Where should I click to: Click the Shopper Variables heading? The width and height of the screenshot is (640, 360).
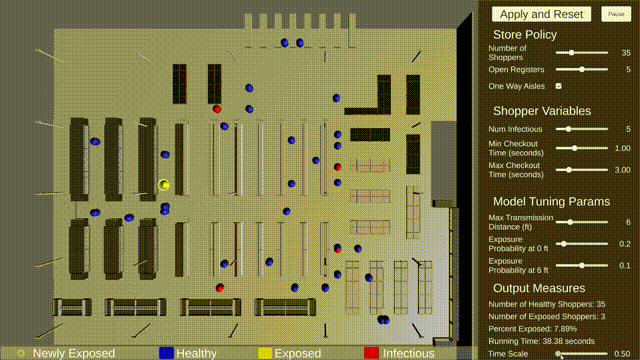542,111
